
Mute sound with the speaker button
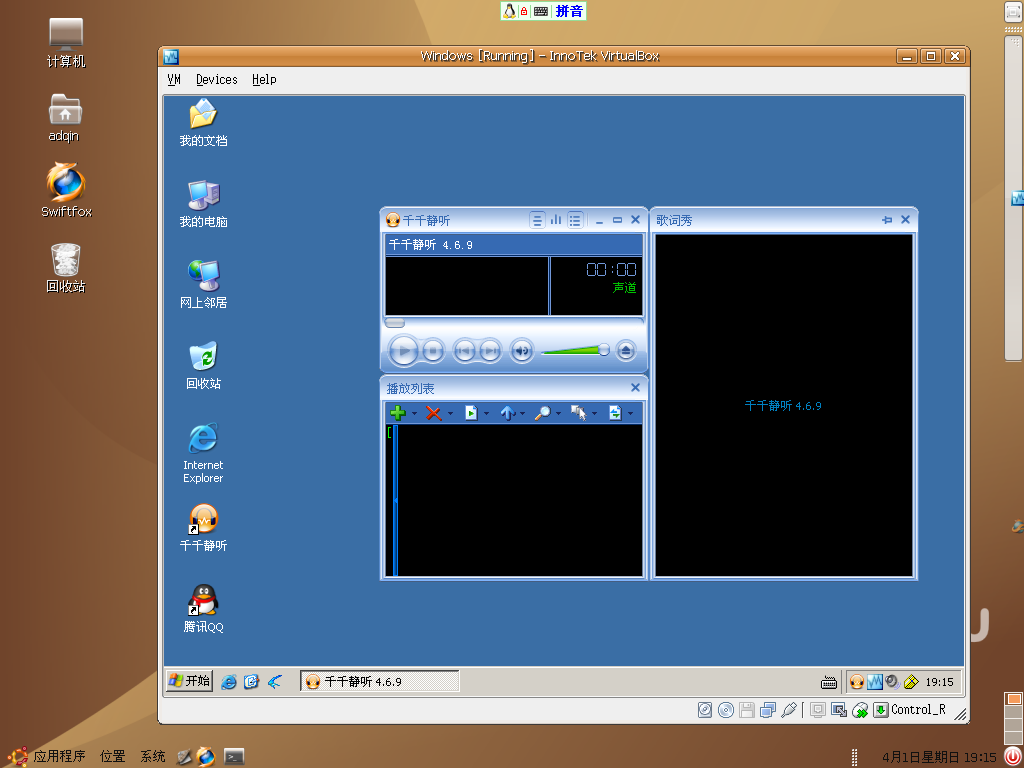[x=521, y=351]
